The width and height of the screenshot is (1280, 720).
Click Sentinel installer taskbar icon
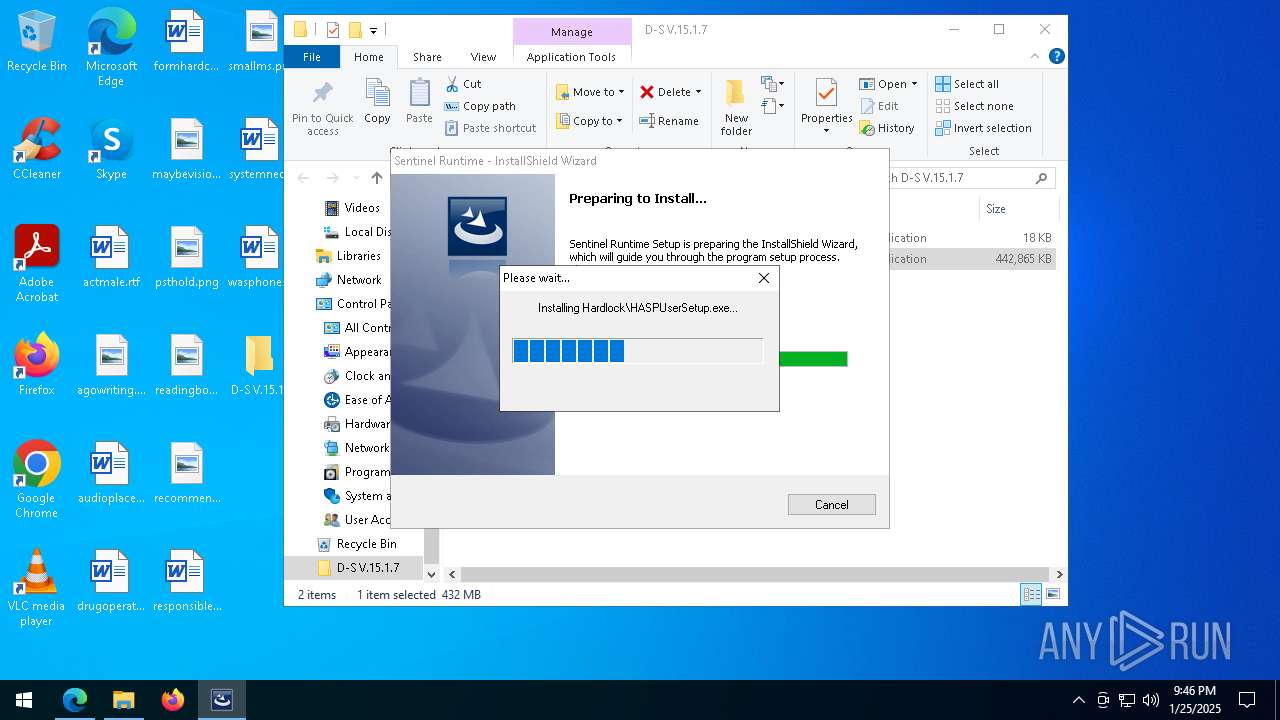pos(222,700)
